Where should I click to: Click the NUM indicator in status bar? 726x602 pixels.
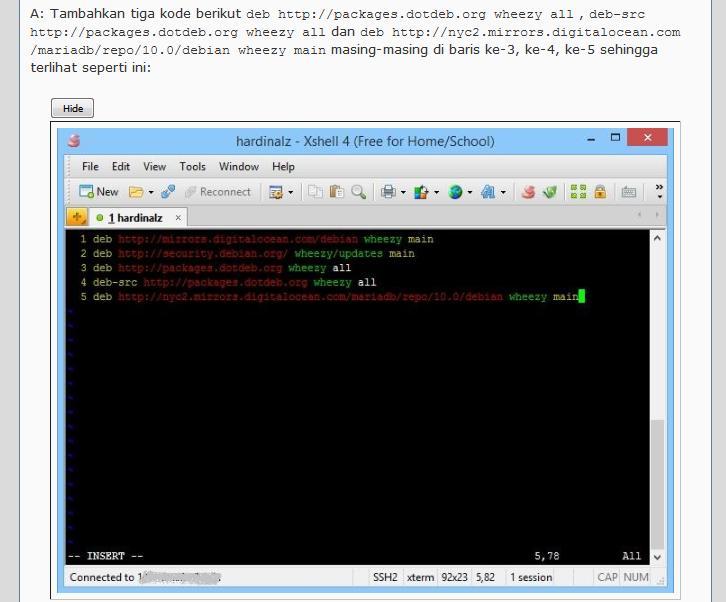coord(636,577)
